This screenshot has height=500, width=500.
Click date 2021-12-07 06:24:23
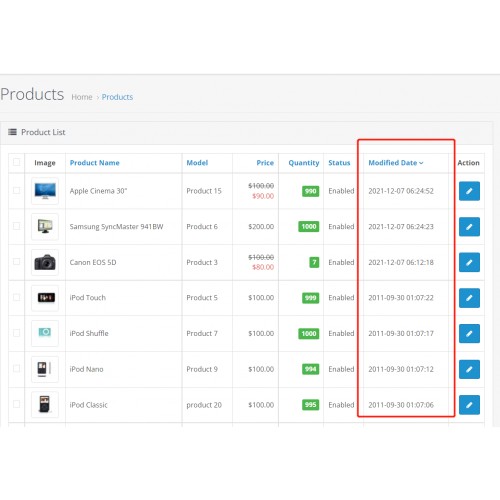click(401, 227)
